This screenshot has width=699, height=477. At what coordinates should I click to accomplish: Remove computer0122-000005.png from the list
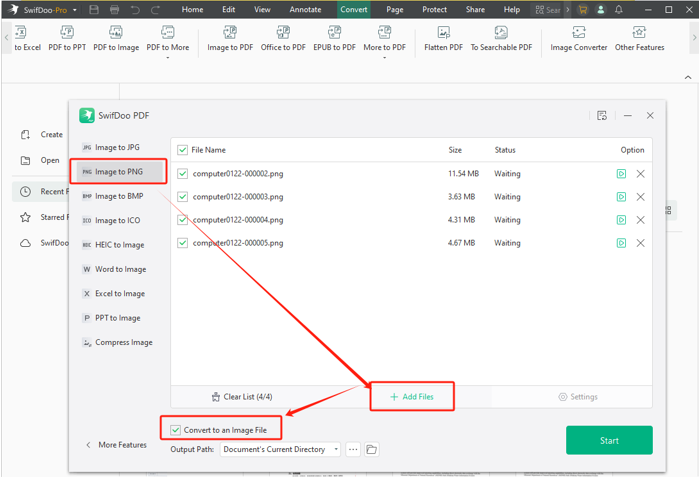[x=641, y=243]
